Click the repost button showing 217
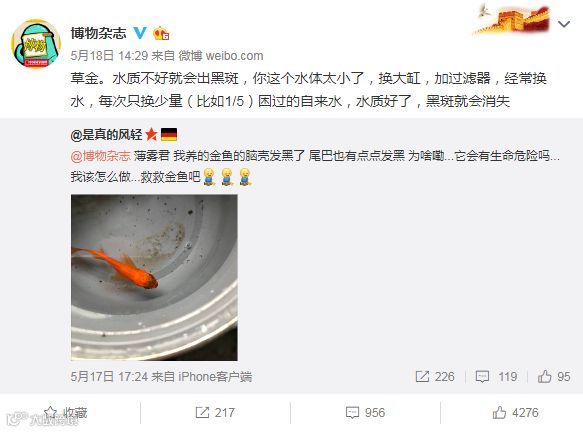 tap(215, 413)
